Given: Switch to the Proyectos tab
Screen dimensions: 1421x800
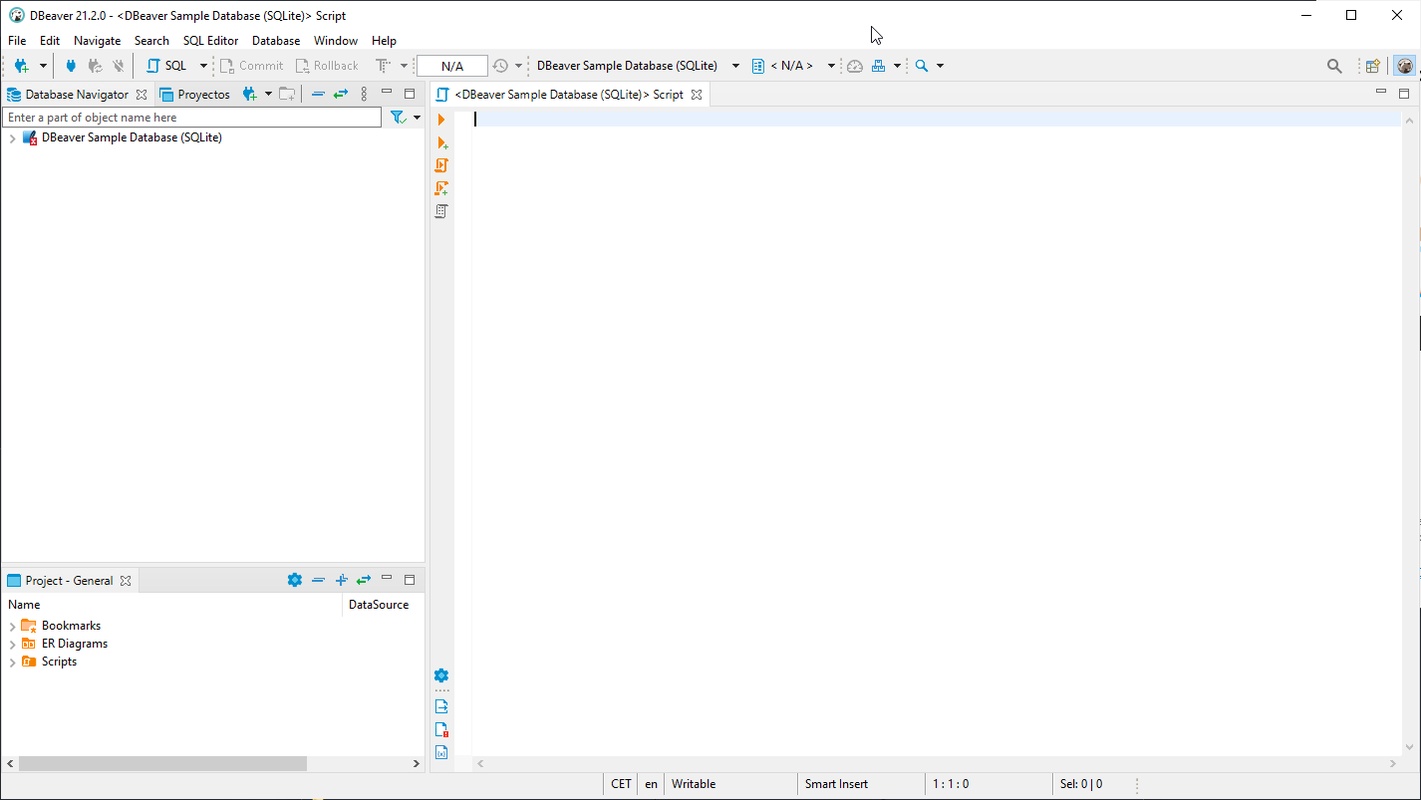Looking at the screenshot, I should (195, 94).
